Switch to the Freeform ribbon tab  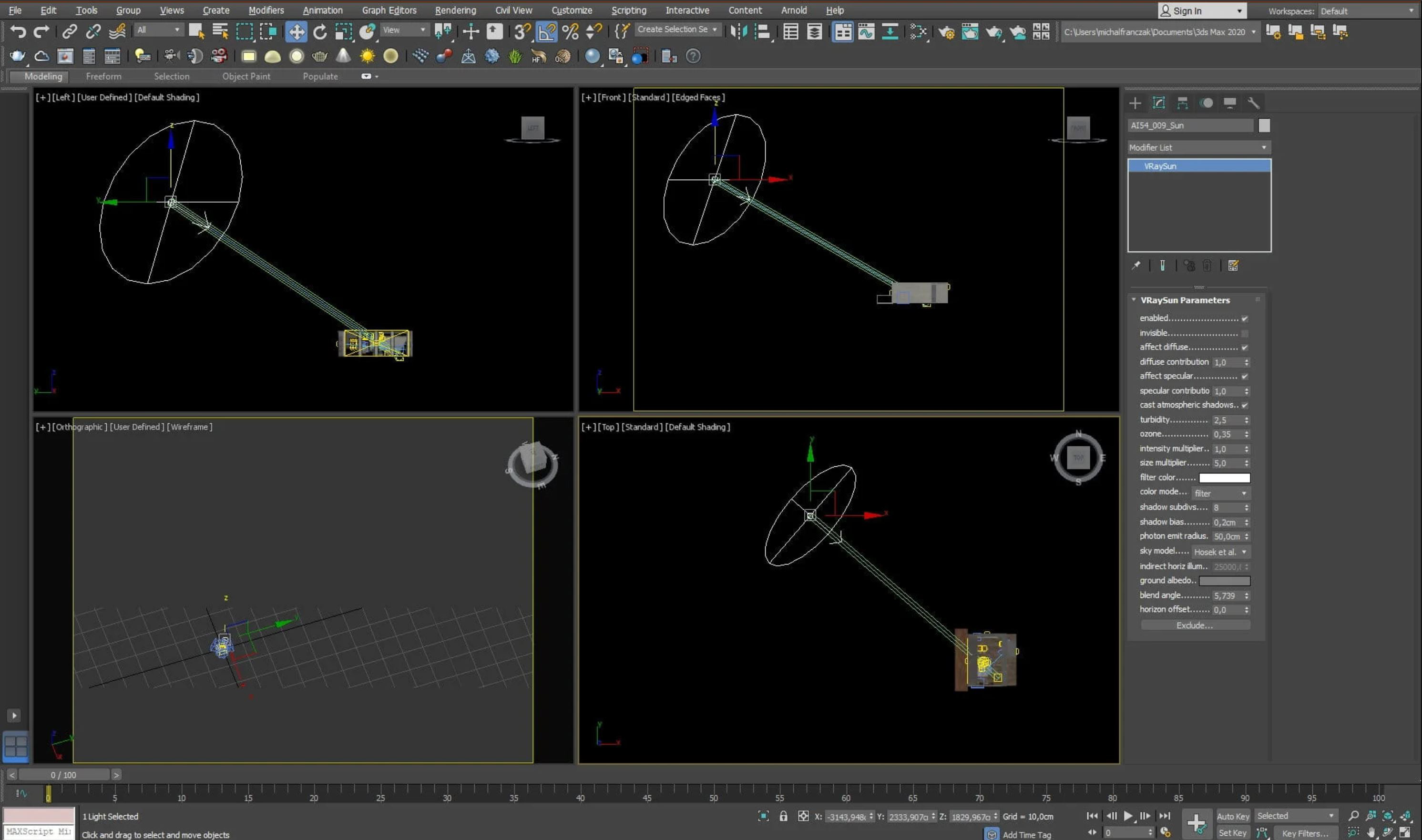pyautogui.click(x=103, y=76)
